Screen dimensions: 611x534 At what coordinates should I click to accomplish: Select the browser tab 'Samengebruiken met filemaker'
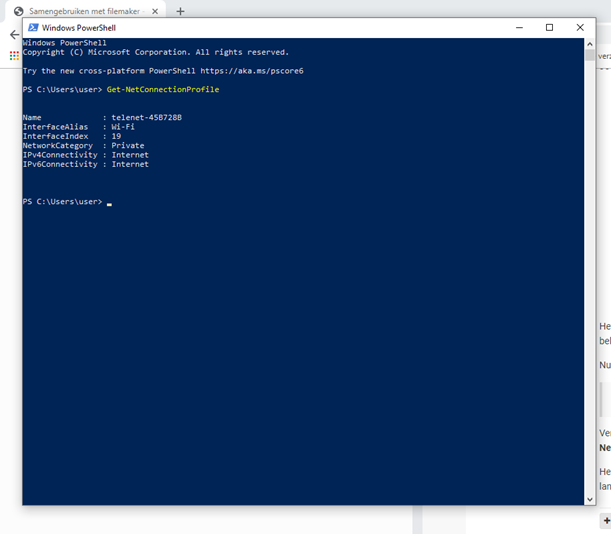pos(85,11)
